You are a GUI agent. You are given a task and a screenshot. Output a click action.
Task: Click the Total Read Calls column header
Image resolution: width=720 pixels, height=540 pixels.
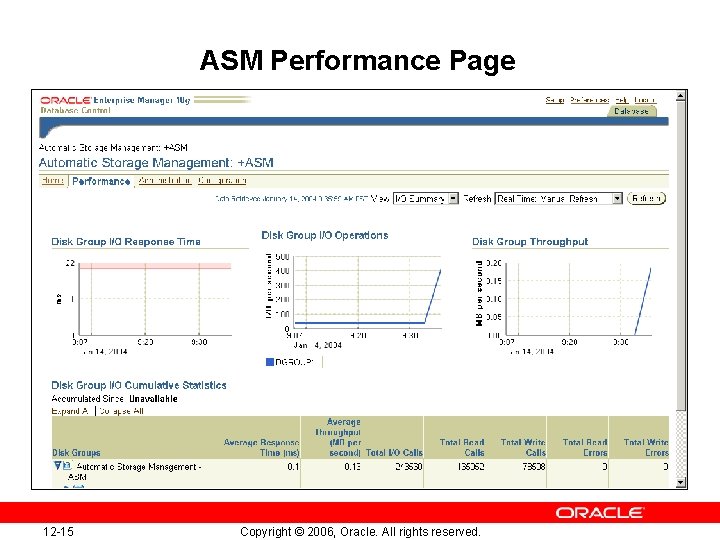pyautogui.click(x=462, y=447)
